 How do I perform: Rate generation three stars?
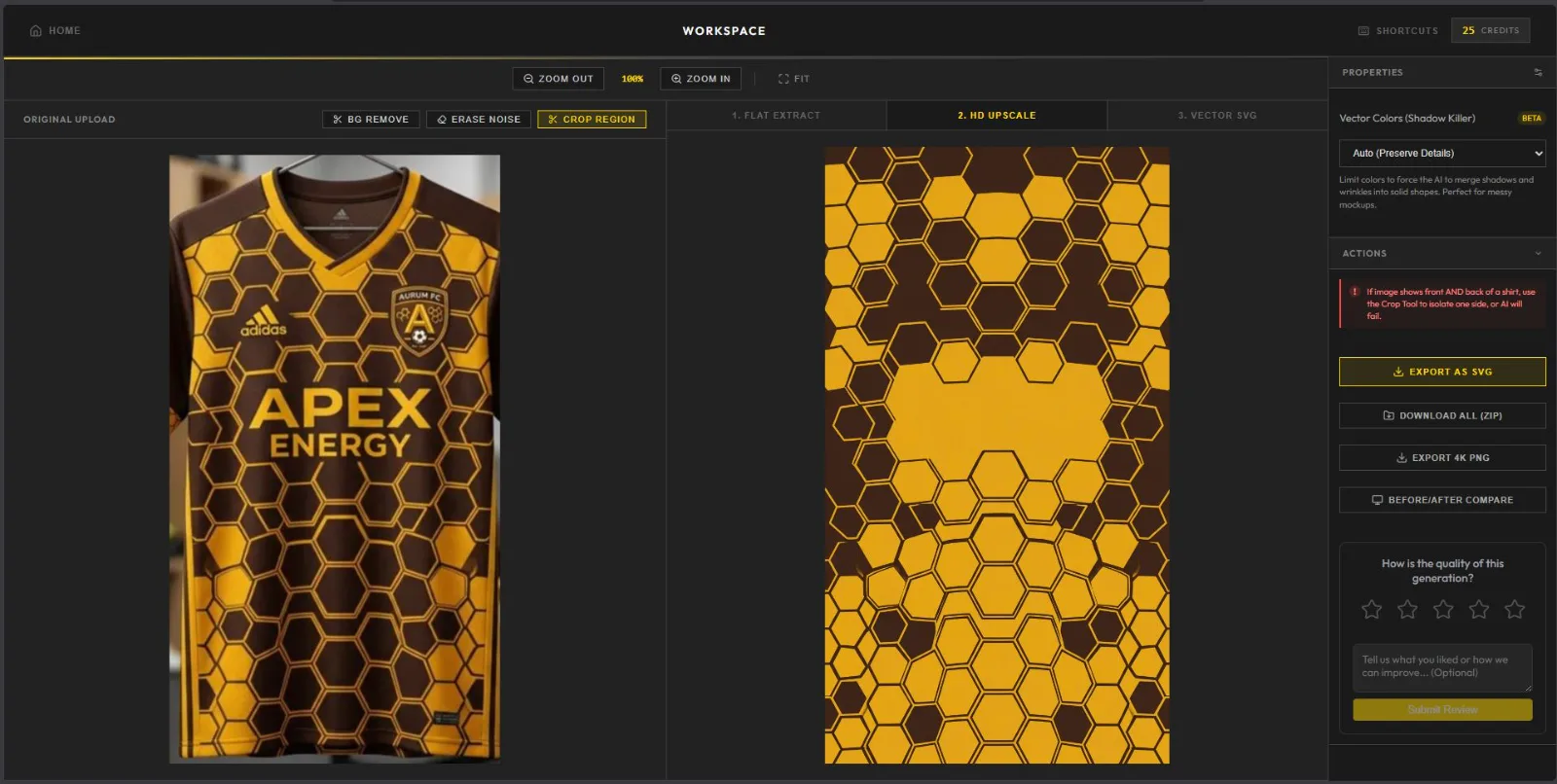[x=1443, y=610]
